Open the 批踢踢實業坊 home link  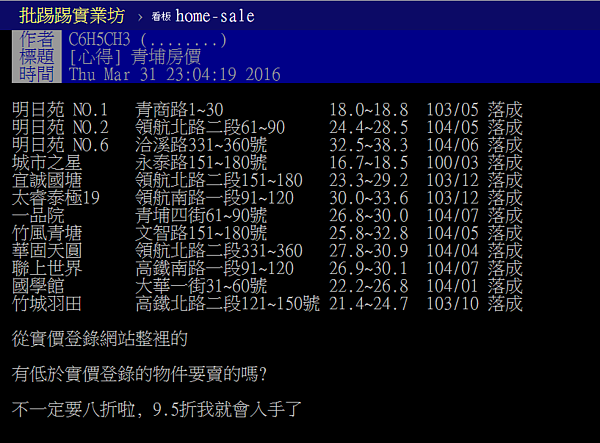click(x=72, y=16)
